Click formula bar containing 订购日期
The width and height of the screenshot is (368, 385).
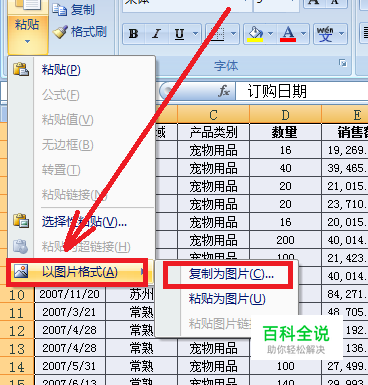coord(302,91)
